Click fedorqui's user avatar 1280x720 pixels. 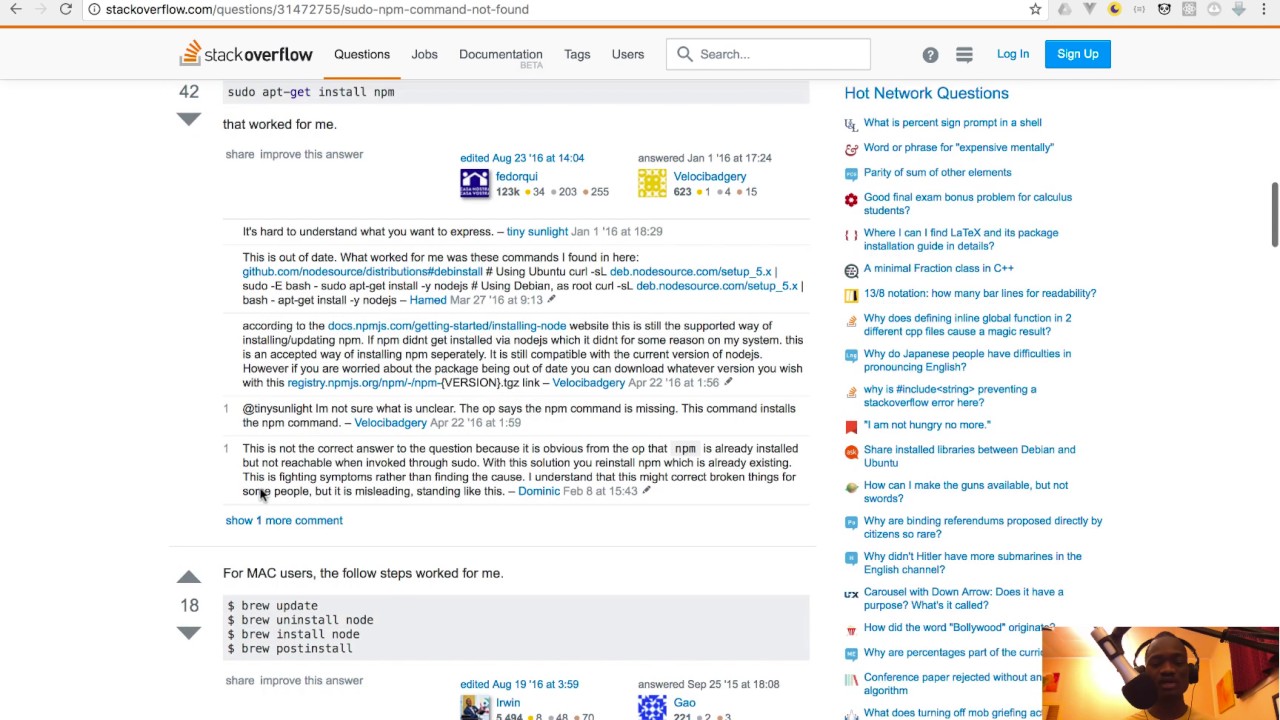coord(475,184)
